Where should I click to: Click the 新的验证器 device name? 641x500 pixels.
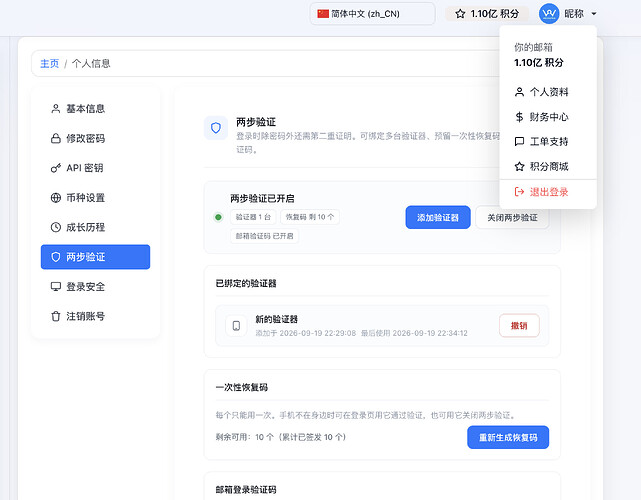(x=276, y=319)
